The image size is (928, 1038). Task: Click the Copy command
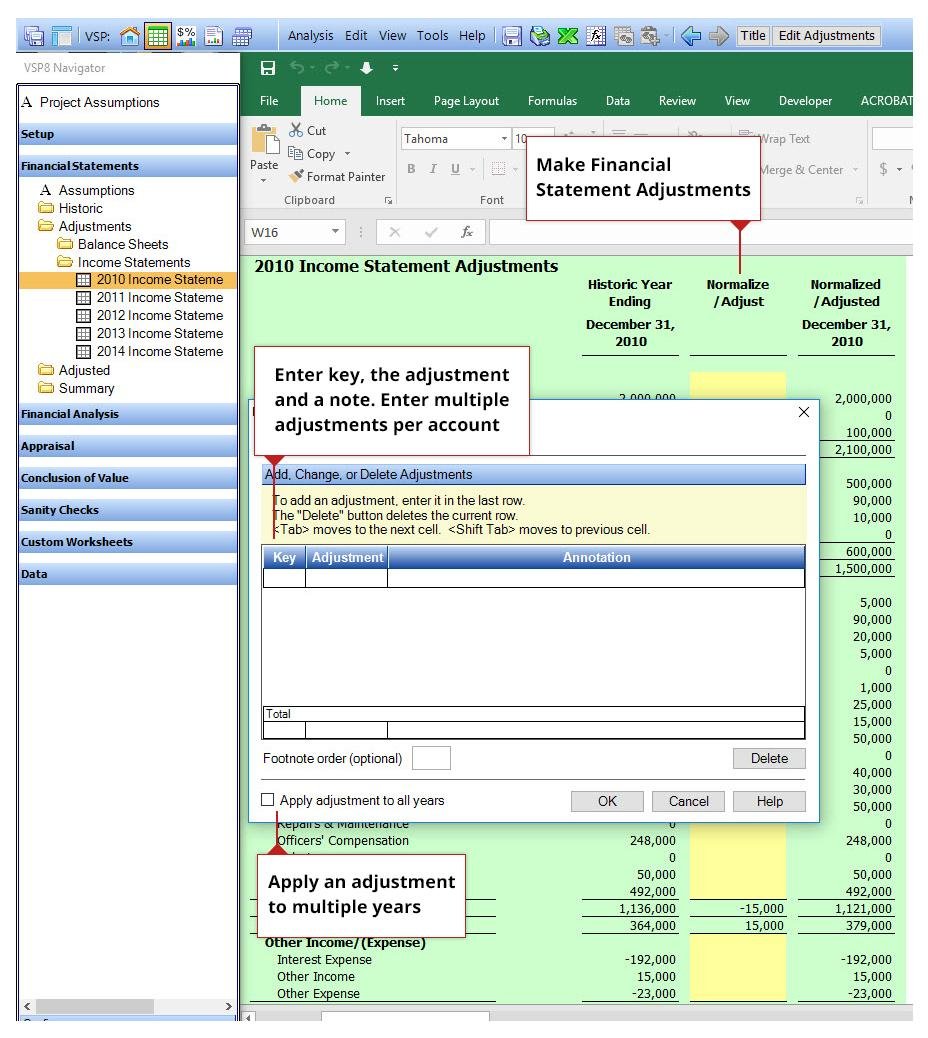point(312,154)
